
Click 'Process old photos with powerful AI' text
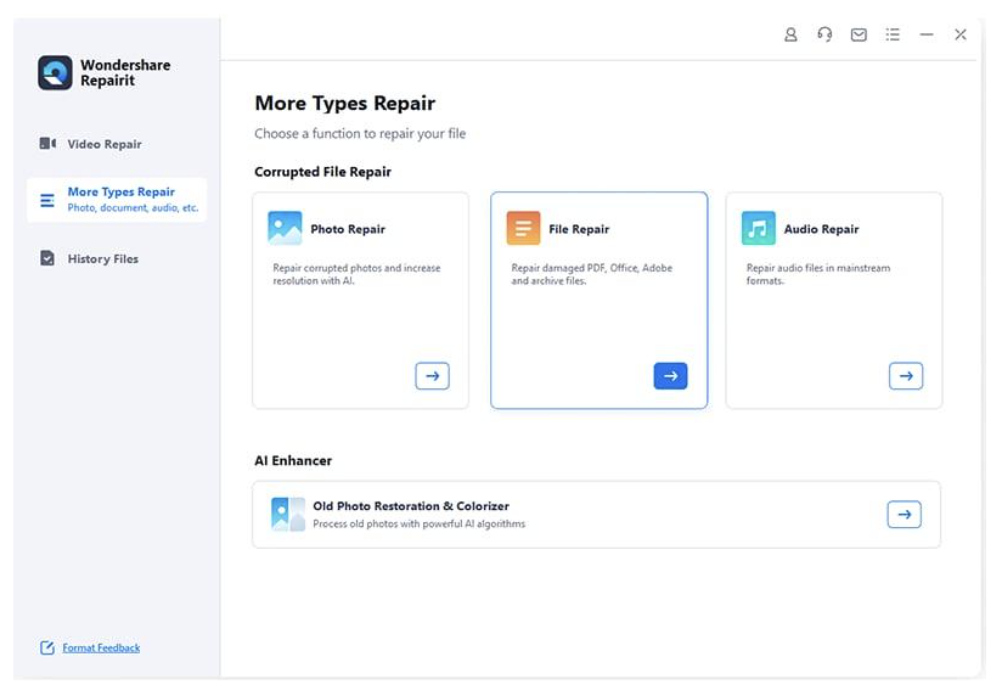click(x=419, y=524)
